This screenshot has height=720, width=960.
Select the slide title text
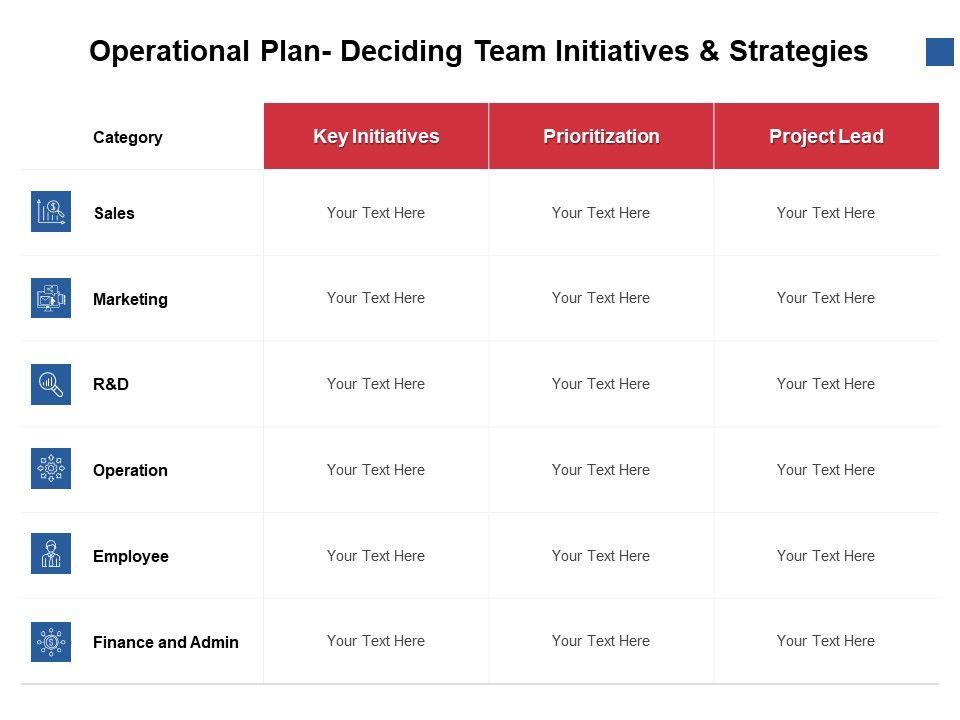(x=478, y=52)
